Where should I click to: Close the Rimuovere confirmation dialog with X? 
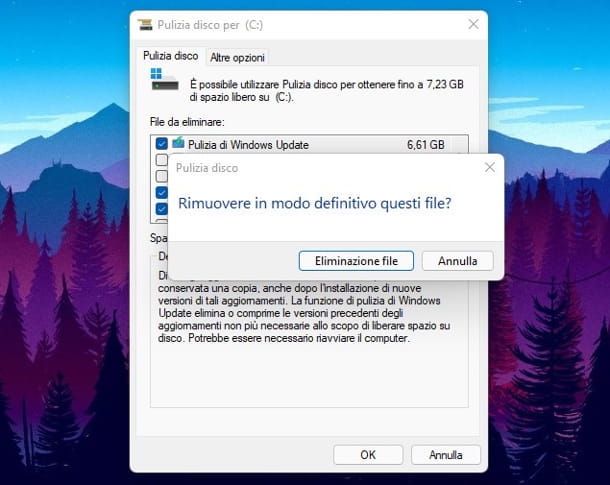tap(490, 167)
